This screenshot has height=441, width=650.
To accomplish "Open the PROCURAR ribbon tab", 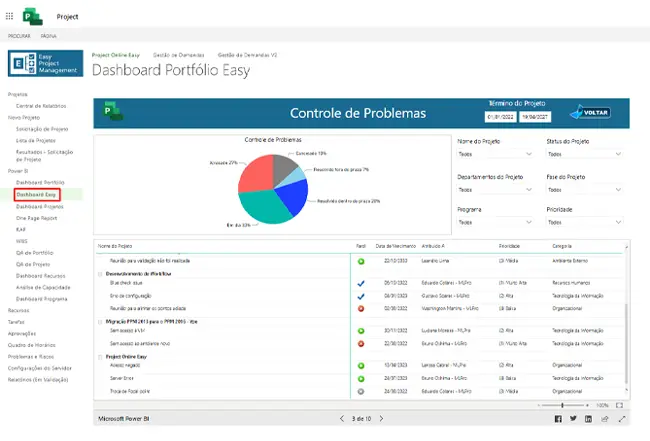I will point(19,36).
